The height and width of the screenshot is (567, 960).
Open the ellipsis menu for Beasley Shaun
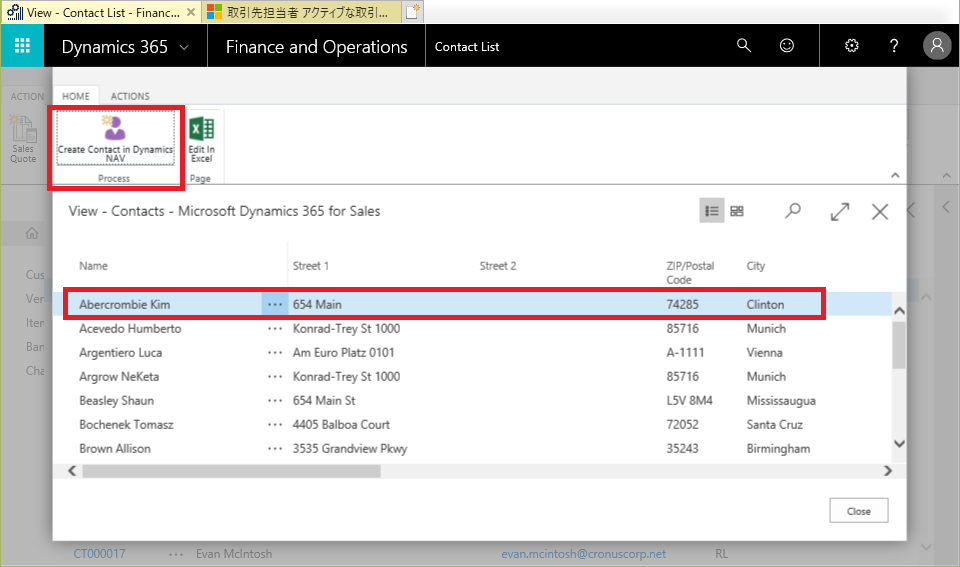(275, 400)
